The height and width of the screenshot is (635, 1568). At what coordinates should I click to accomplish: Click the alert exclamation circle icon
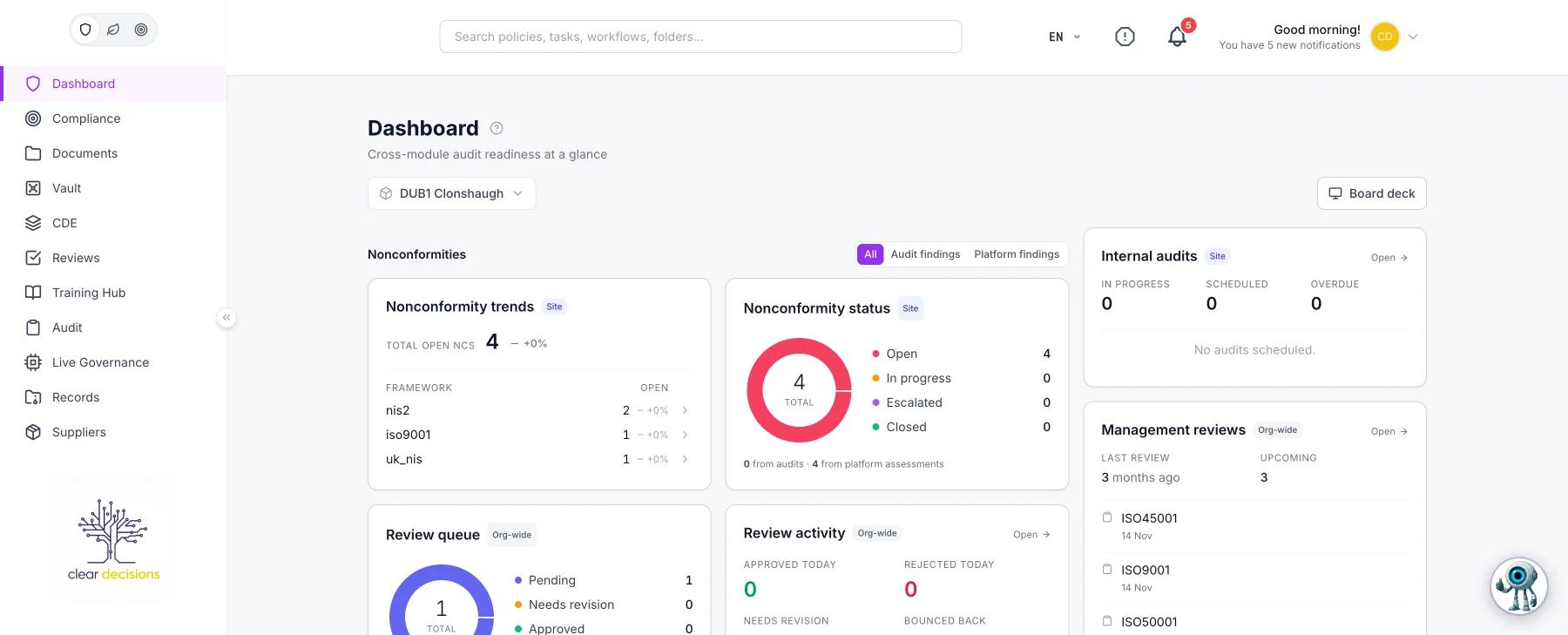pyautogui.click(x=1125, y=37)
